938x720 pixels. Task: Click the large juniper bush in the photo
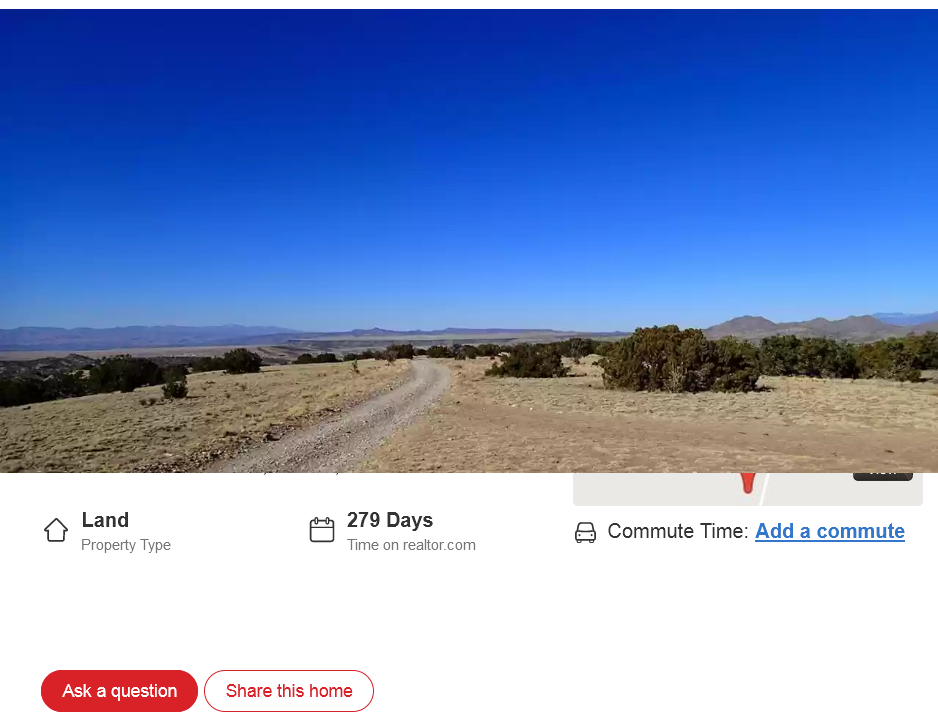pos(676,359)
